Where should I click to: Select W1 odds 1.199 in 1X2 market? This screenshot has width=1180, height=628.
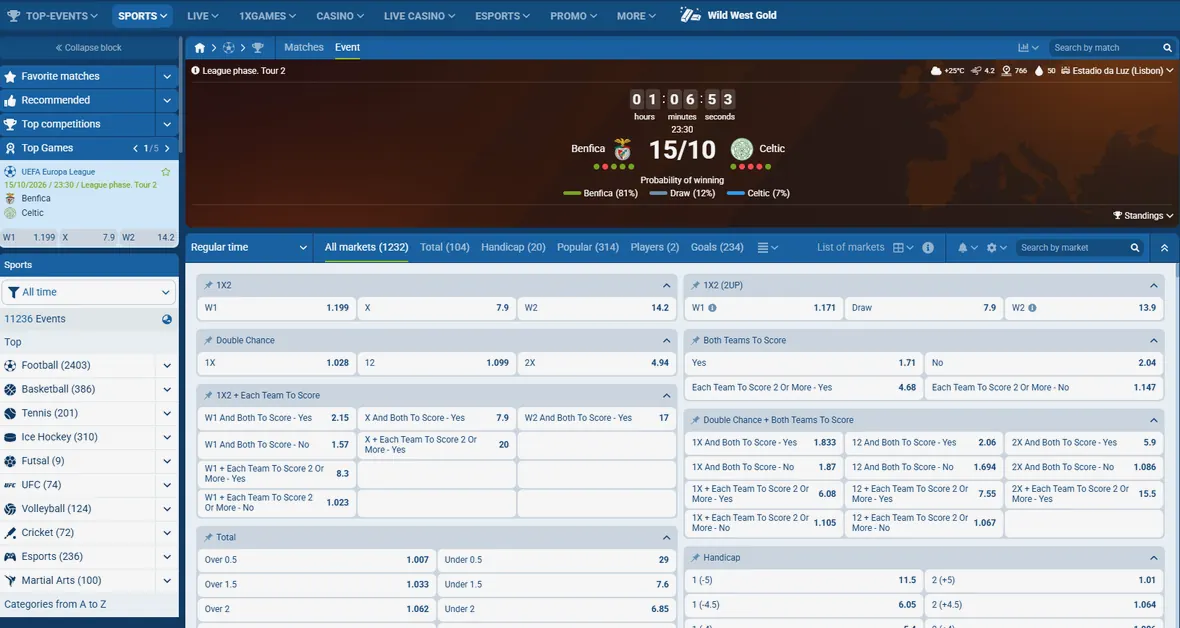click(x=276, y=308)
